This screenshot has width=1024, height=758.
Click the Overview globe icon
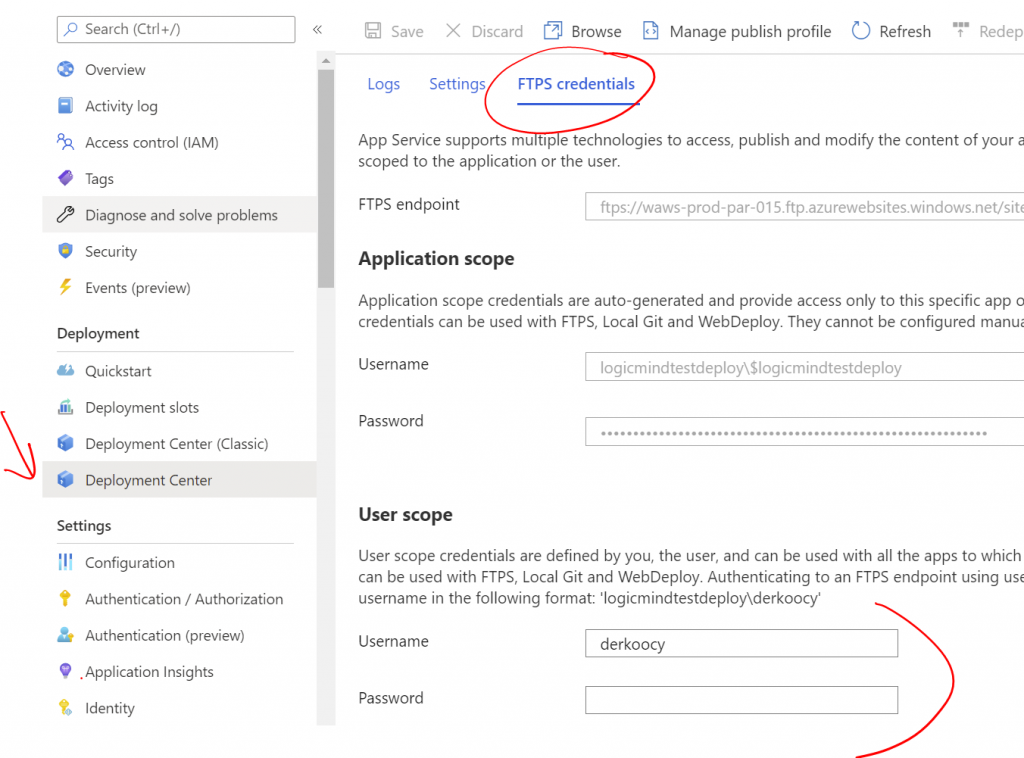(65, 69)
